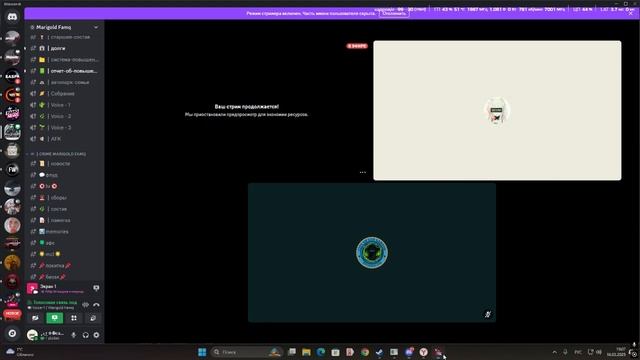Screen dimensions: 640x360
Task: Open Discord home direct messages icon
Action: click(x=12, y=17)
